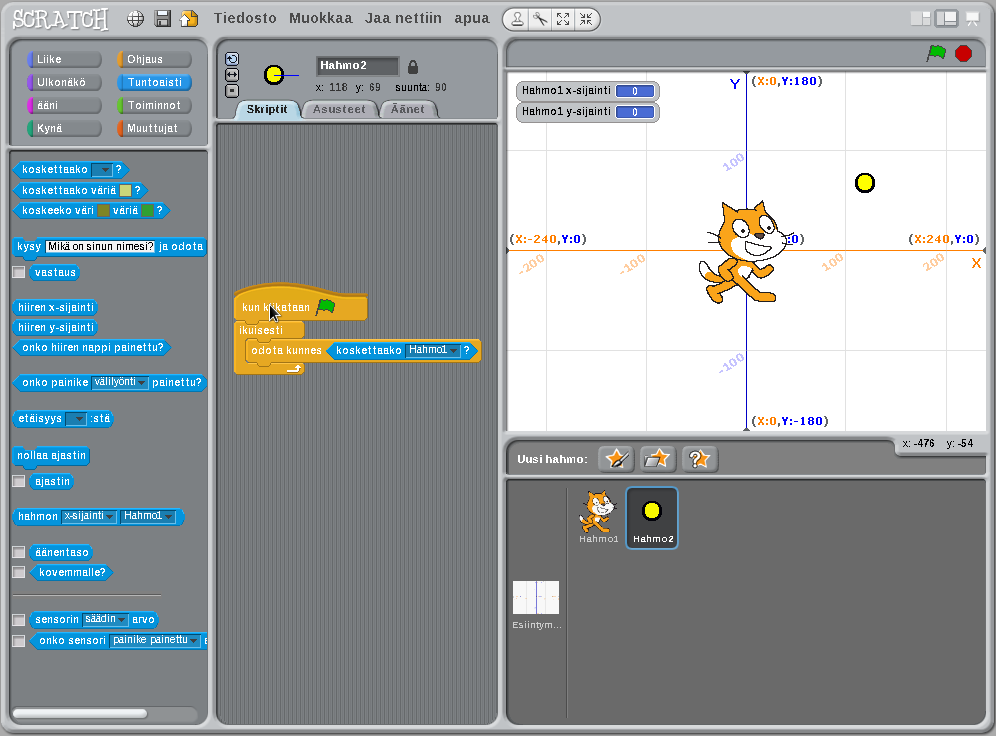
Task: Click the Scratch logo
Action: (x=60, y=19)
